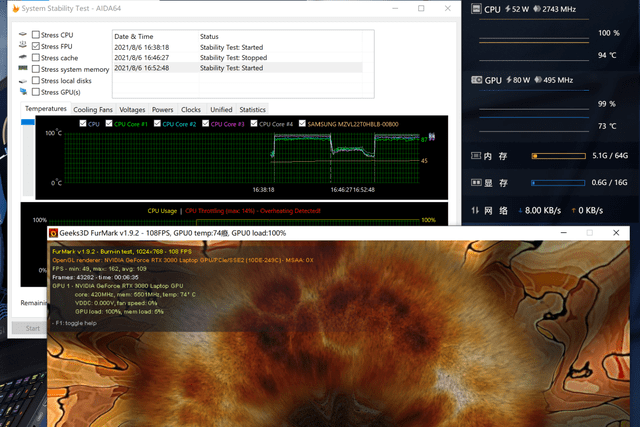This screenshot has width=640, height=427.
Task: Click the RAM icon beside 内存
Action: click(476, 156)
